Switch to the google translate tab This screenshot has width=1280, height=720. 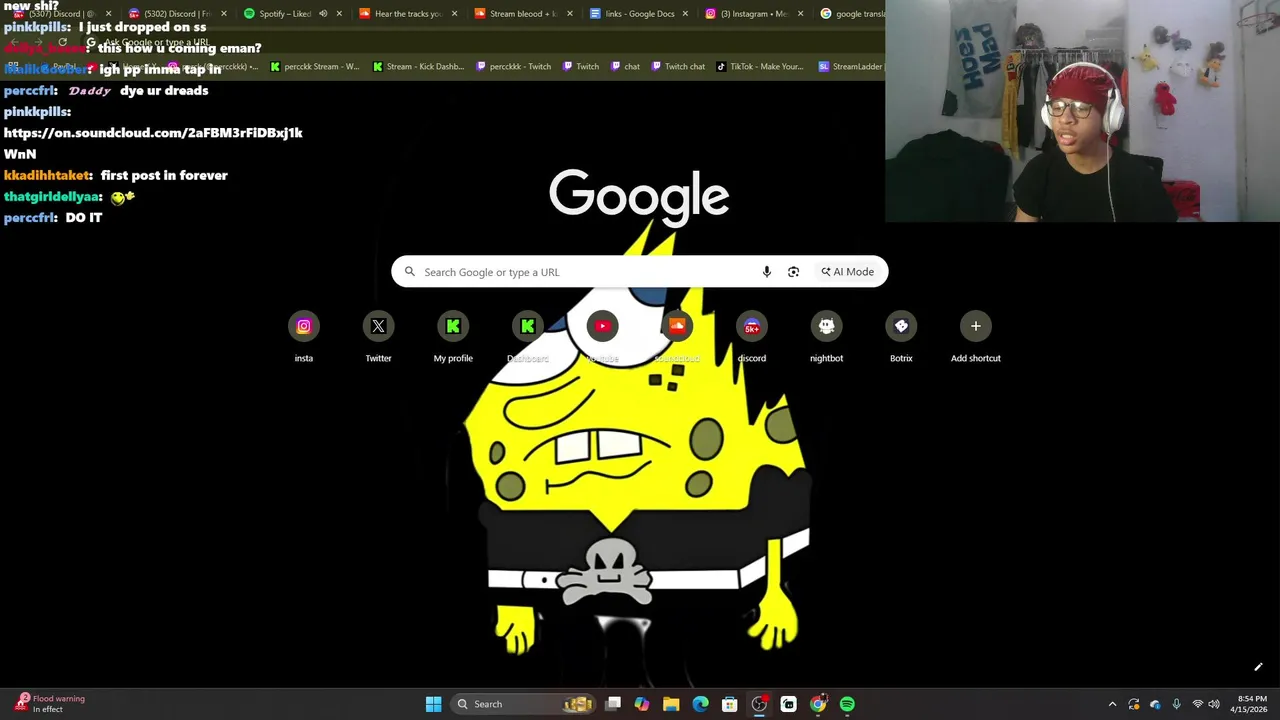point(851,14)
